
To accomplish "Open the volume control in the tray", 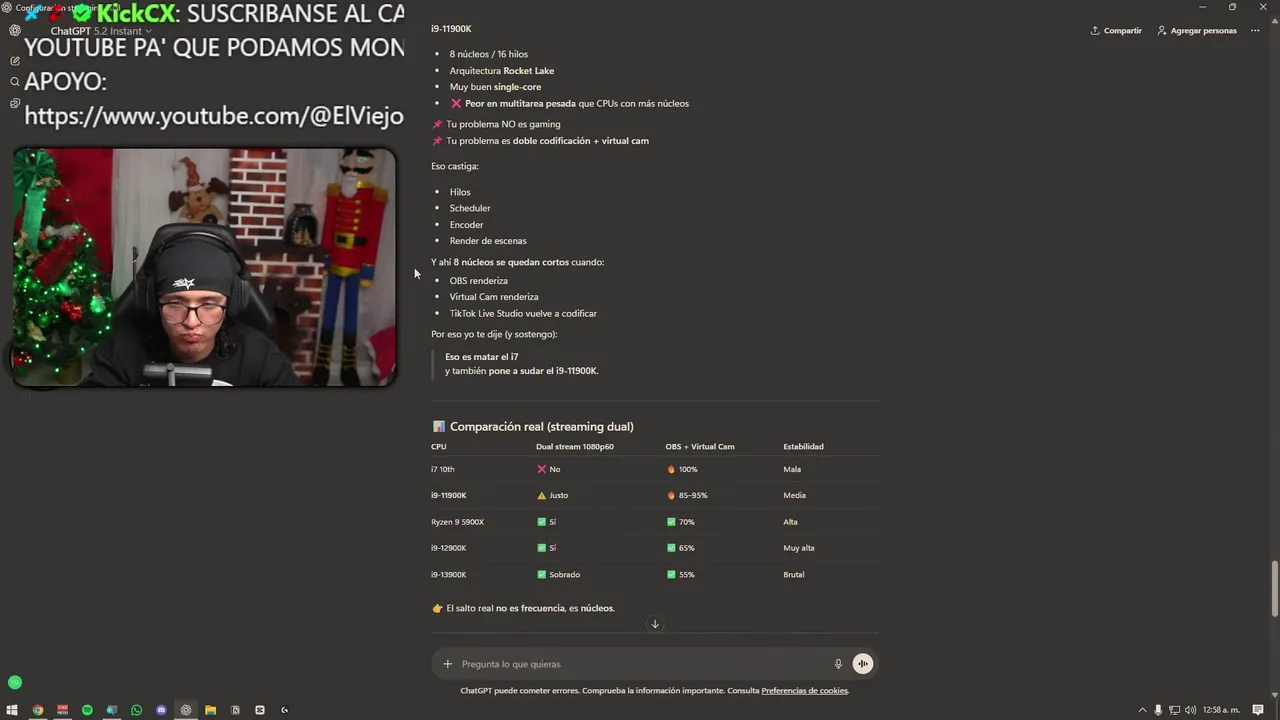I will coord(1190,710).
